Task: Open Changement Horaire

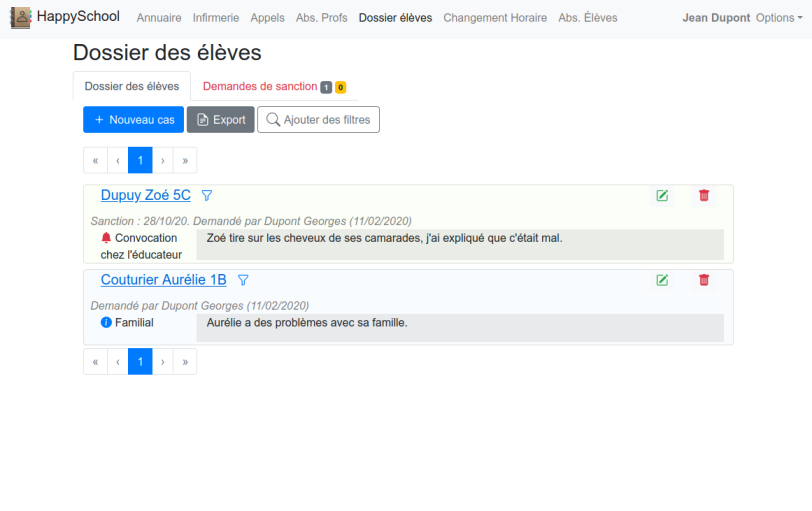Action: (x=495, y=18)
